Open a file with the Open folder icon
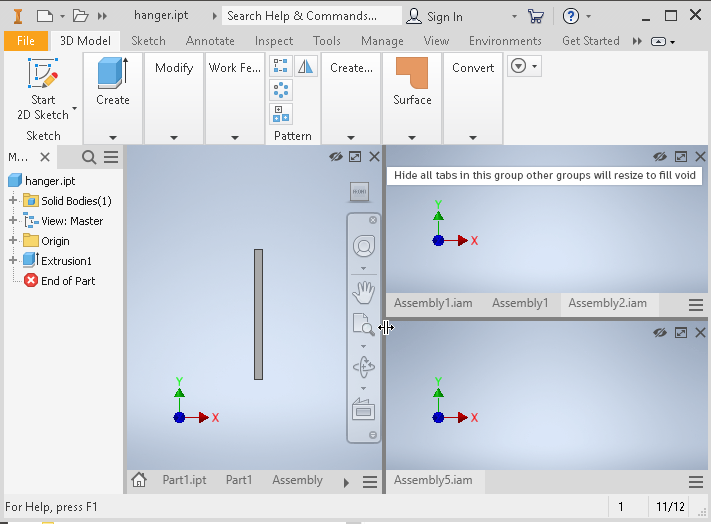 [x=81, y=16]
